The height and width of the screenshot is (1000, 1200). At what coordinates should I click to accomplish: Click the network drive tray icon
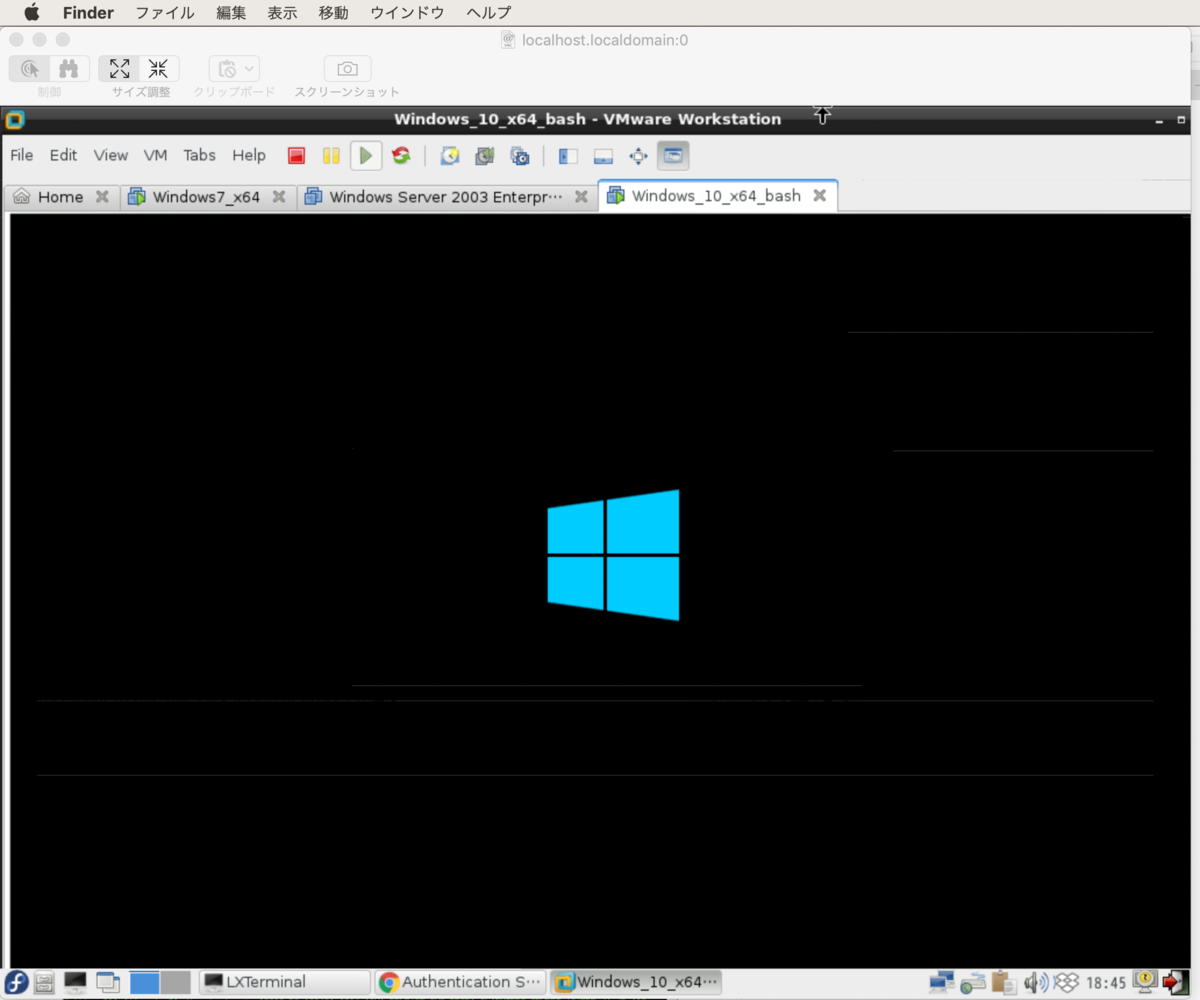click(973, 982)
